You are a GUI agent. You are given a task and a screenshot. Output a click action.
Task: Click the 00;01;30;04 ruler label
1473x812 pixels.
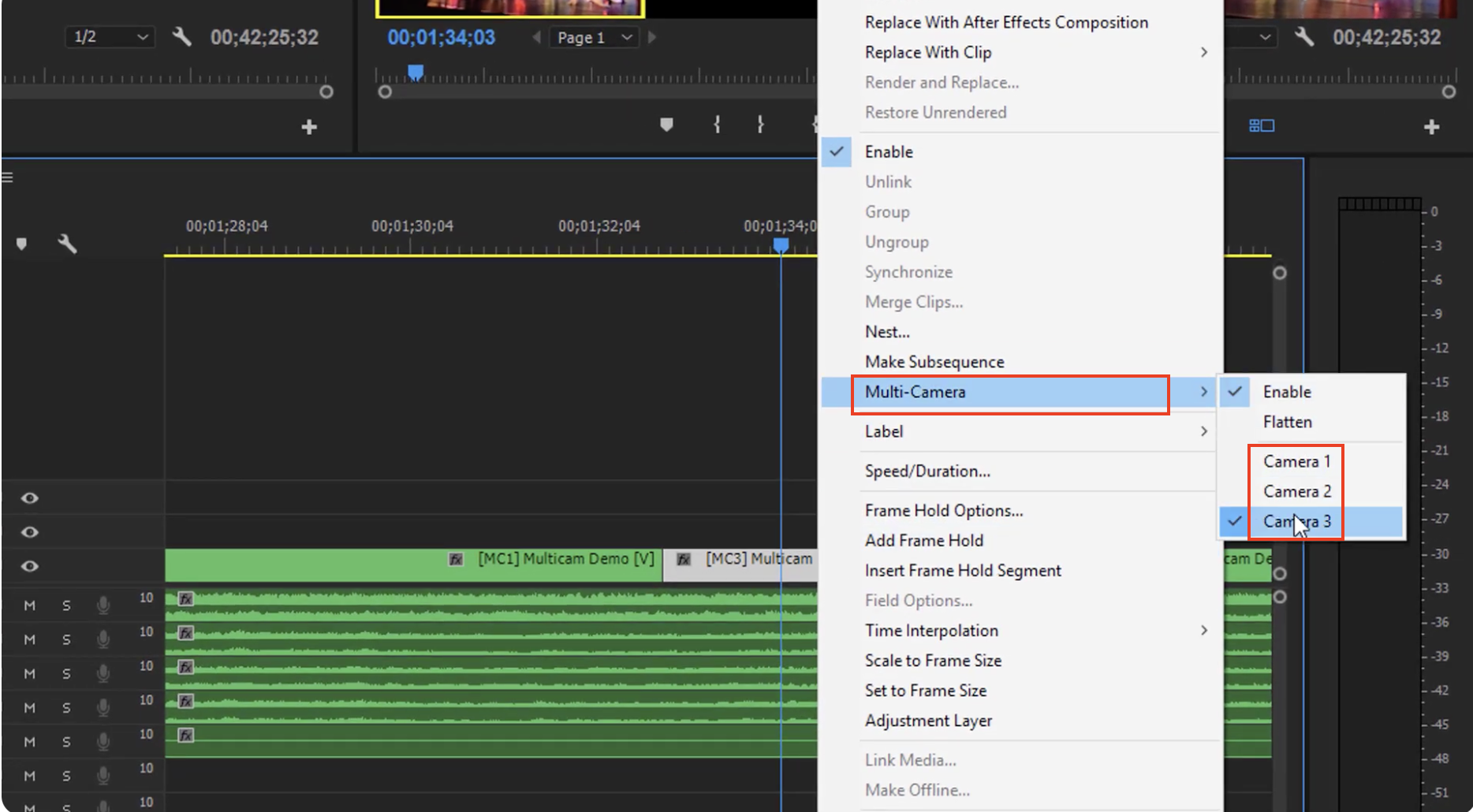tap(412, 226)
